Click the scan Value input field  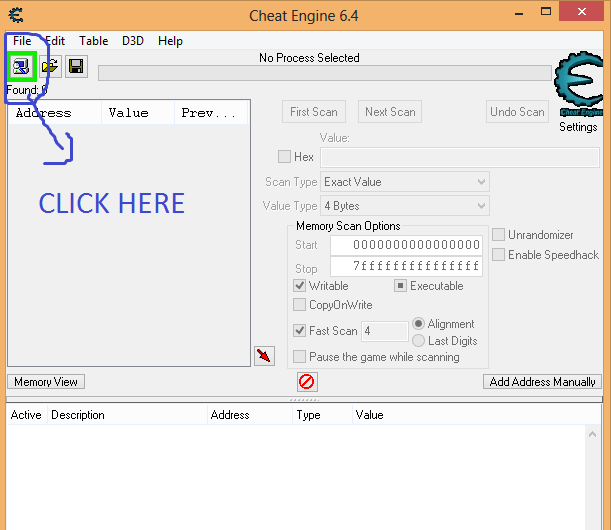pos(460,157)
